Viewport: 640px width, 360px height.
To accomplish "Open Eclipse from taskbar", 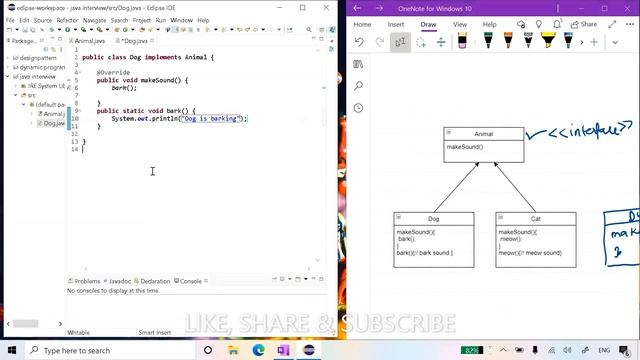I will pyautogui.click(x=309, y=350).
